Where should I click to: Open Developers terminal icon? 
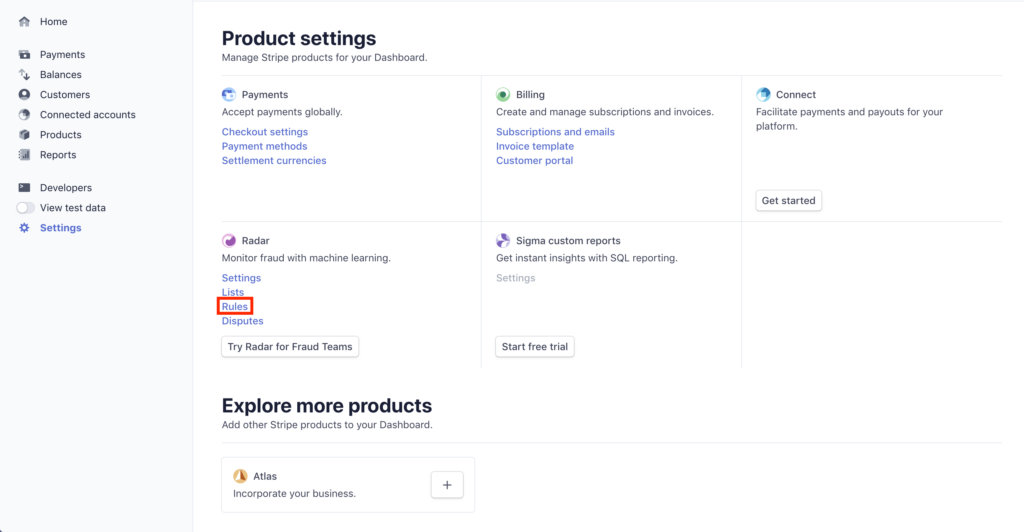[24, 187]
